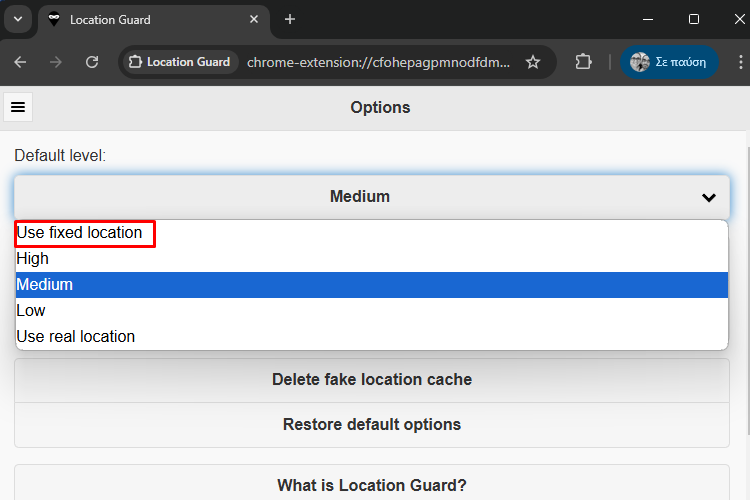Collapse the Default level Medium dropdown

click(x=372, y=197)
